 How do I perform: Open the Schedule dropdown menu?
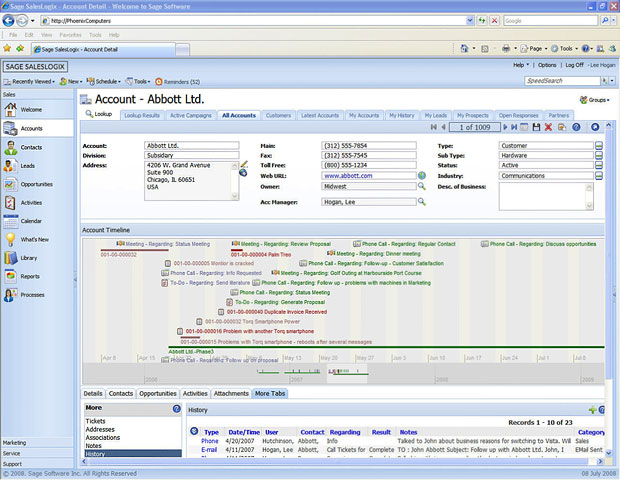coord(104,81)
